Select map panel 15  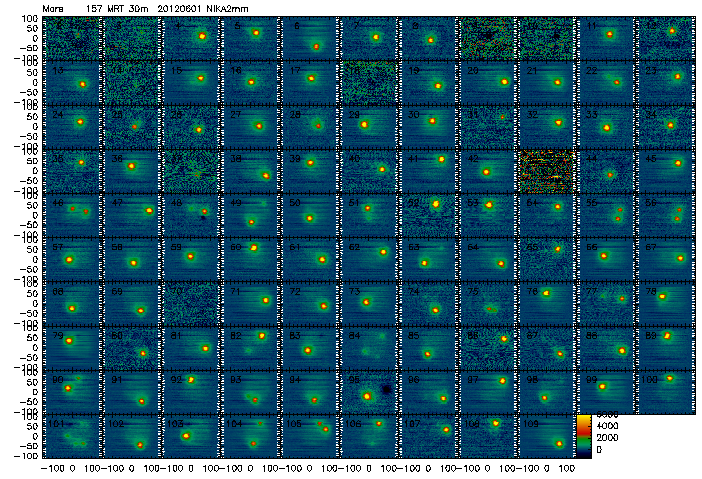(191, 82)
